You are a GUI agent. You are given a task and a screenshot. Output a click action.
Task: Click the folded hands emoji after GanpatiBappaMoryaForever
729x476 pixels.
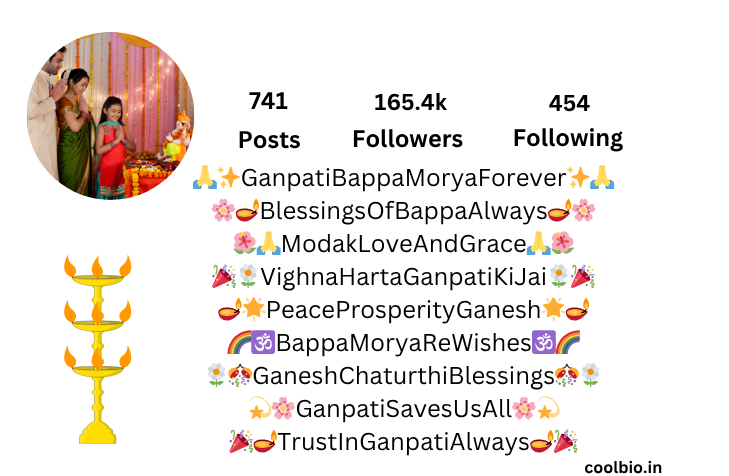[x=602, y=177]
